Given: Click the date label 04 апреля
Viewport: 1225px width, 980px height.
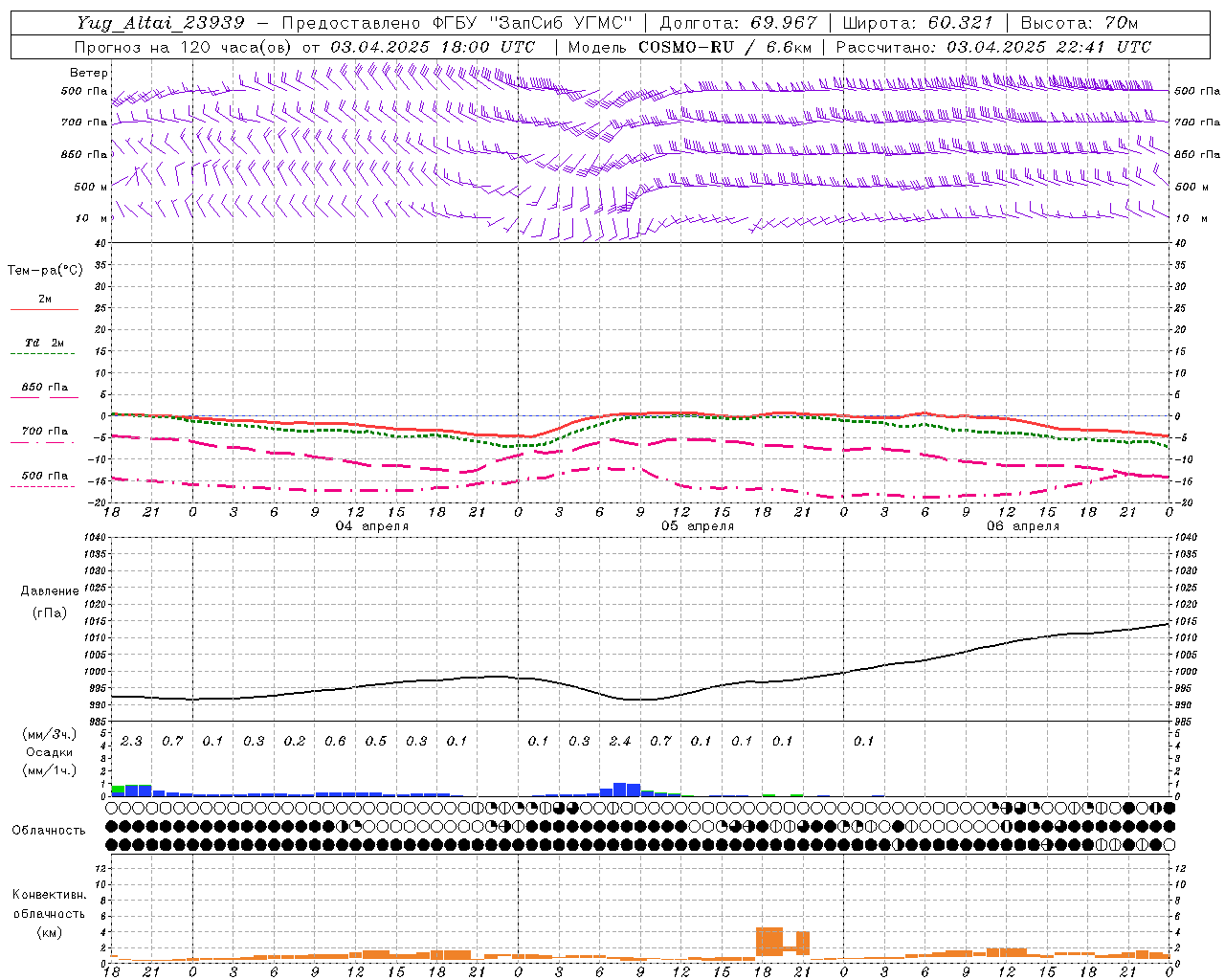Looking at the screenshot, I should (371, 526).
